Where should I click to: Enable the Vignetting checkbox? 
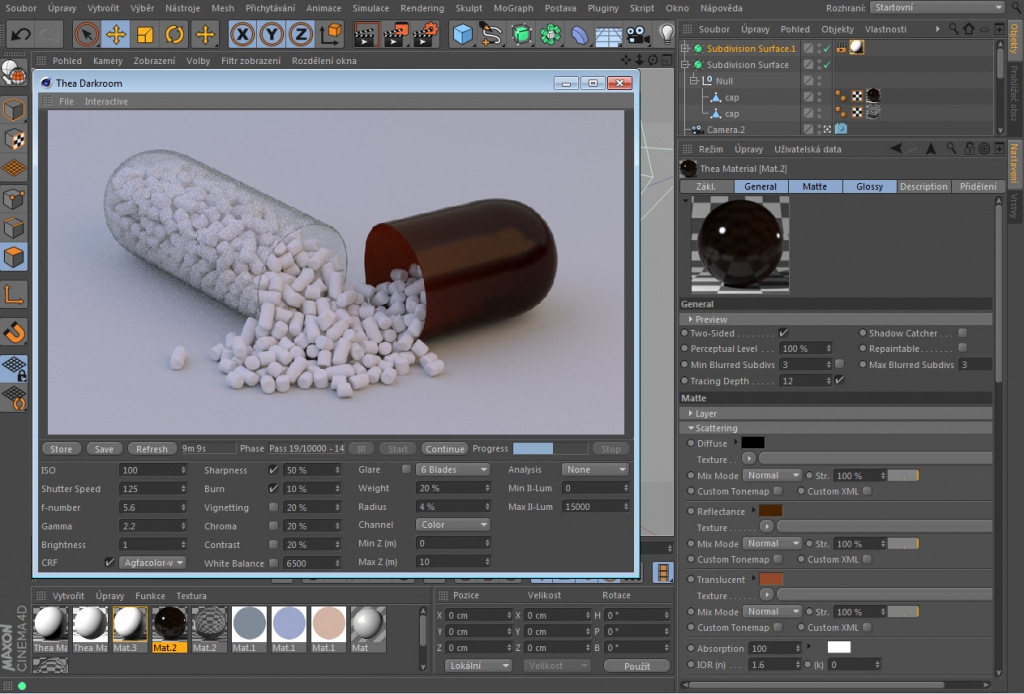[x=273, y=507]
